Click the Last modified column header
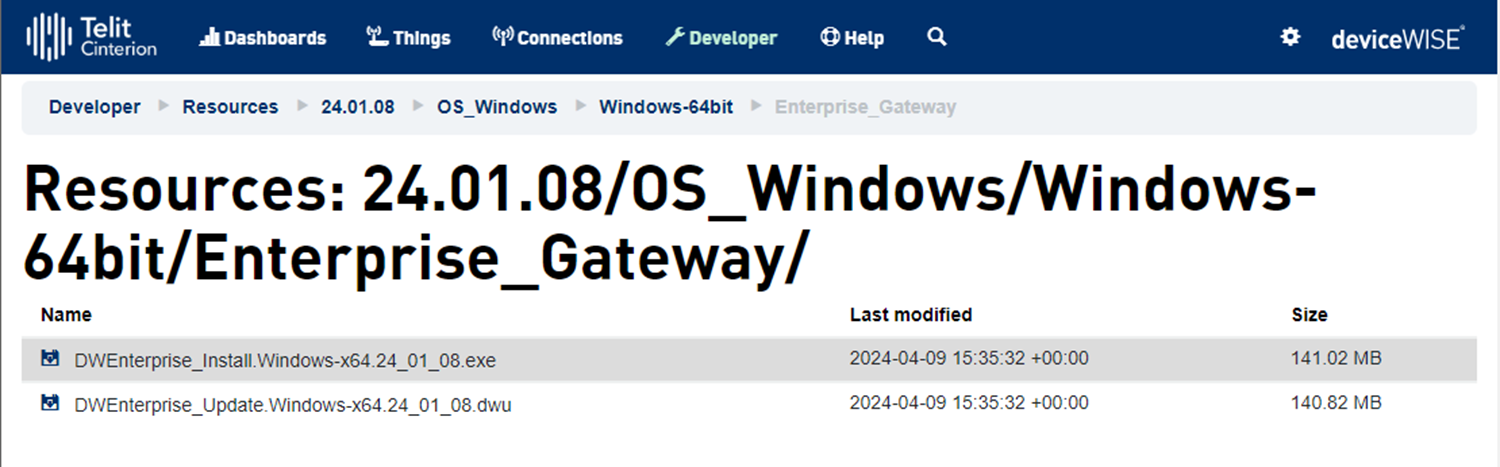Image resolution: width=1500 pixels, height=467 pixels. pyautogui.click(x=911, y=315)
